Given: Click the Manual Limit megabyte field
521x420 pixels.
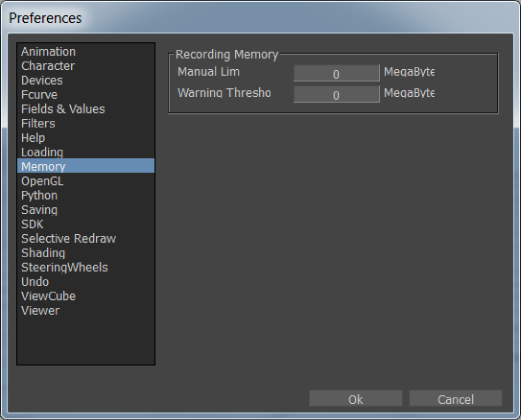Looking at the screenshot, I should (x=336, y=73).
